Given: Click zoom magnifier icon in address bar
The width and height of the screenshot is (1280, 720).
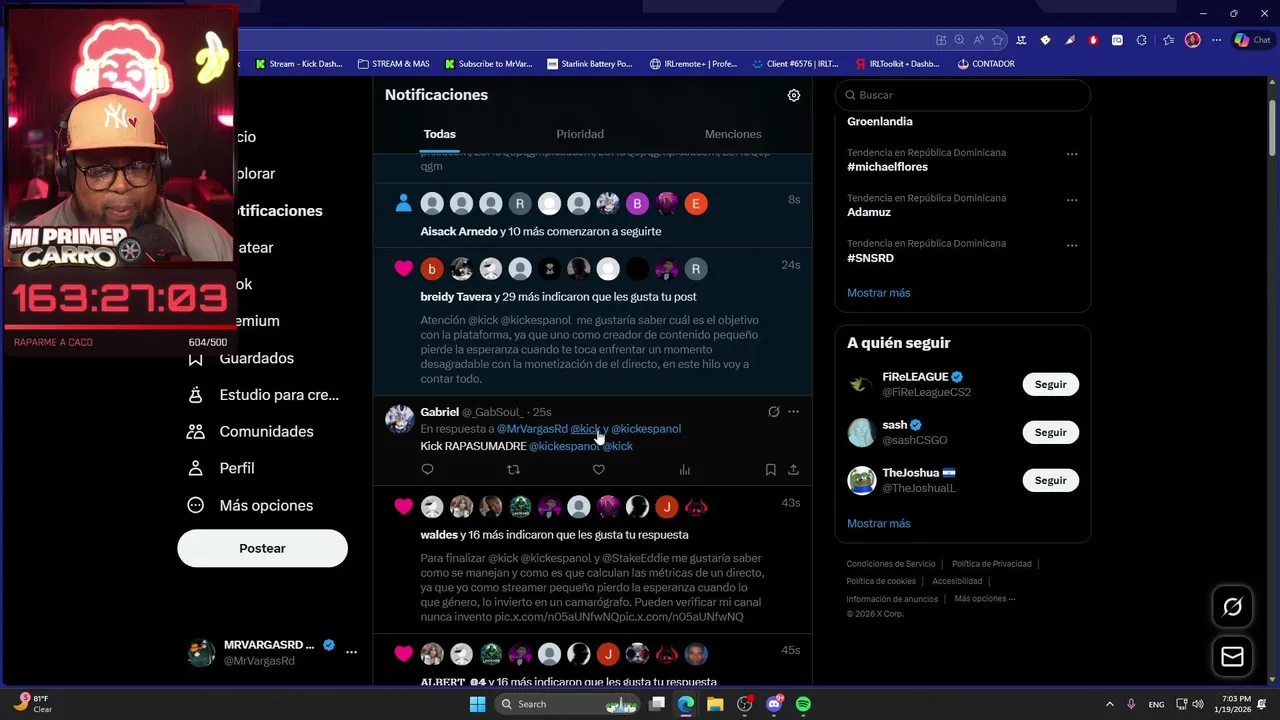Looking at the screenshot, I should tap(960, 40).
